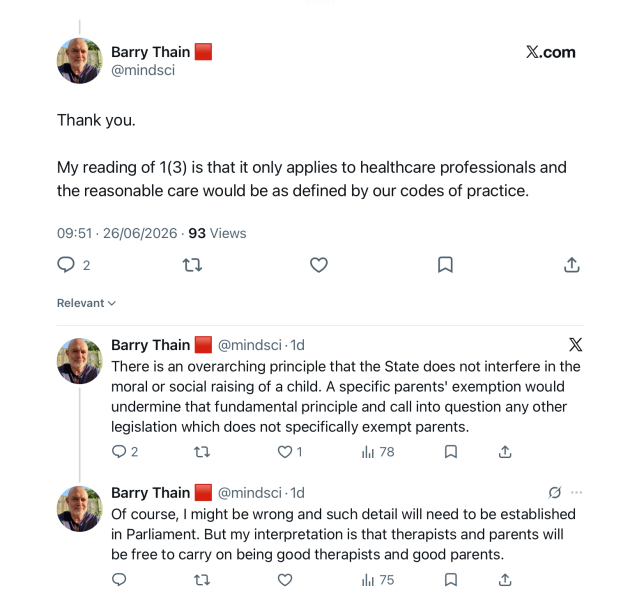Repost the overarching principle reply
This screenshot has width=630, height=600.
click(x=202, y=452)
